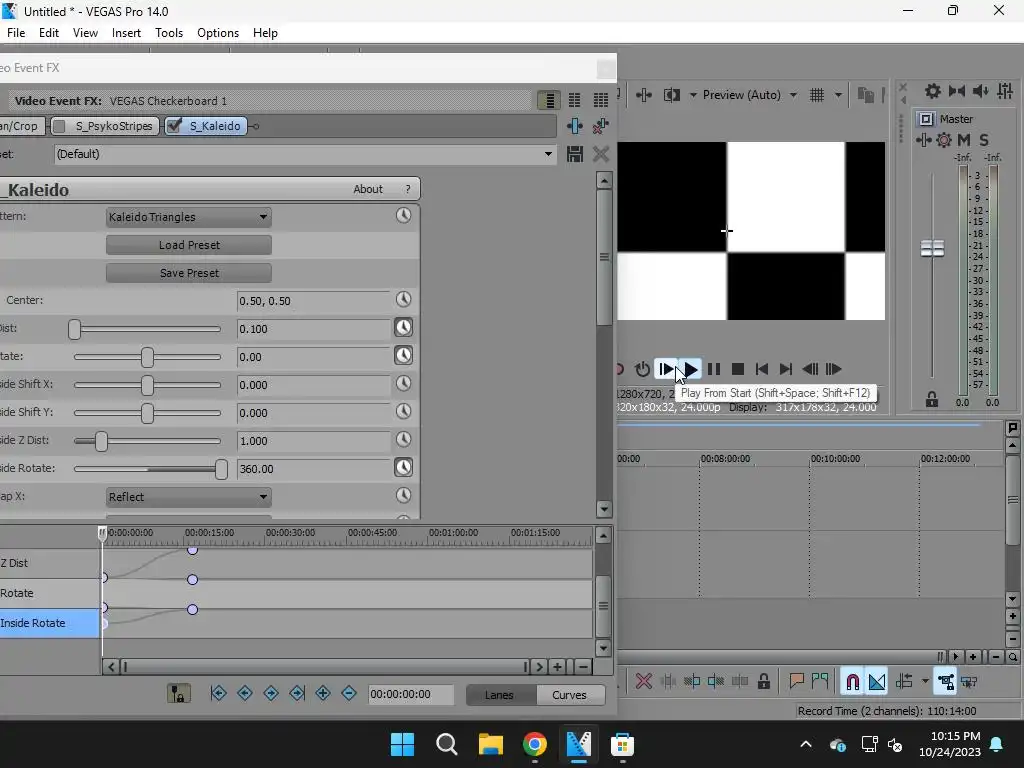Viewport: 1024px width, 768px height.
Task: Open the View menu
Action: pyautogui.click(x=86, y=33)
